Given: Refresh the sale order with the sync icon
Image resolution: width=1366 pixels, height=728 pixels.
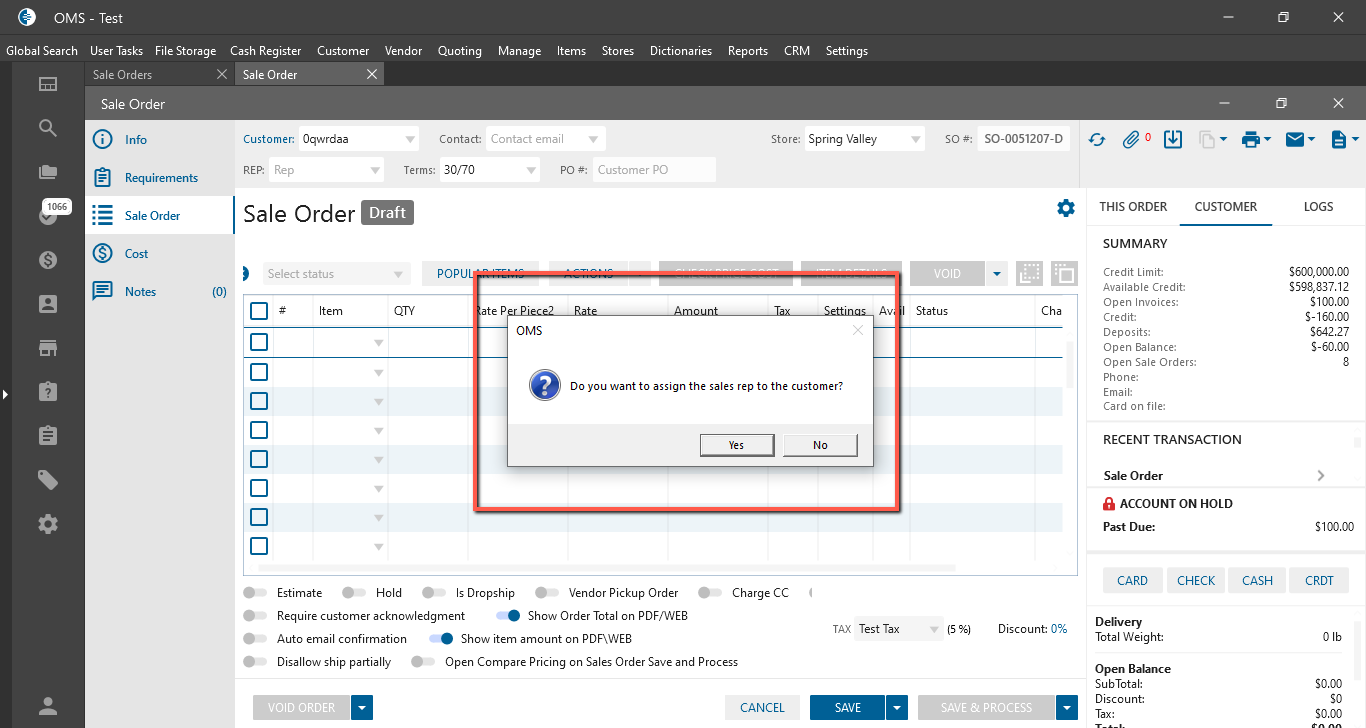Looking at the screenshot, I should pyautogui.click(x=1097, y=140).
